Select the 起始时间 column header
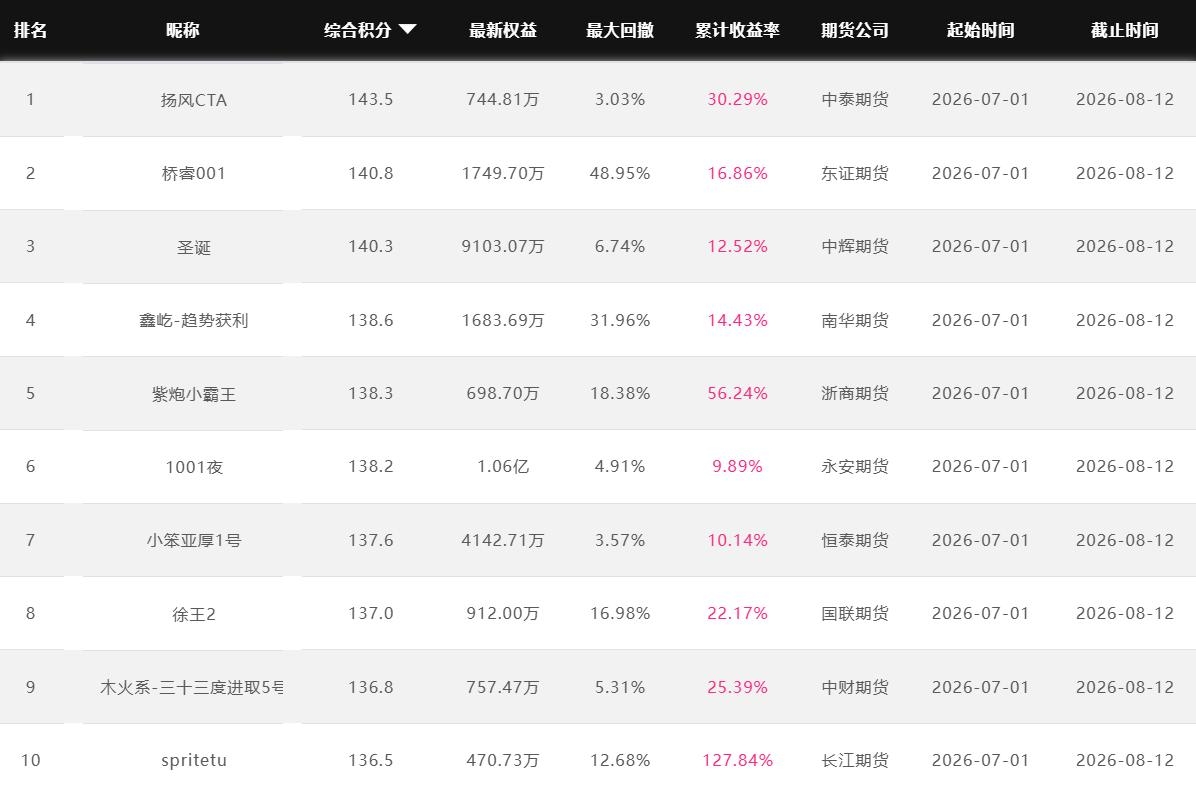 980,30
